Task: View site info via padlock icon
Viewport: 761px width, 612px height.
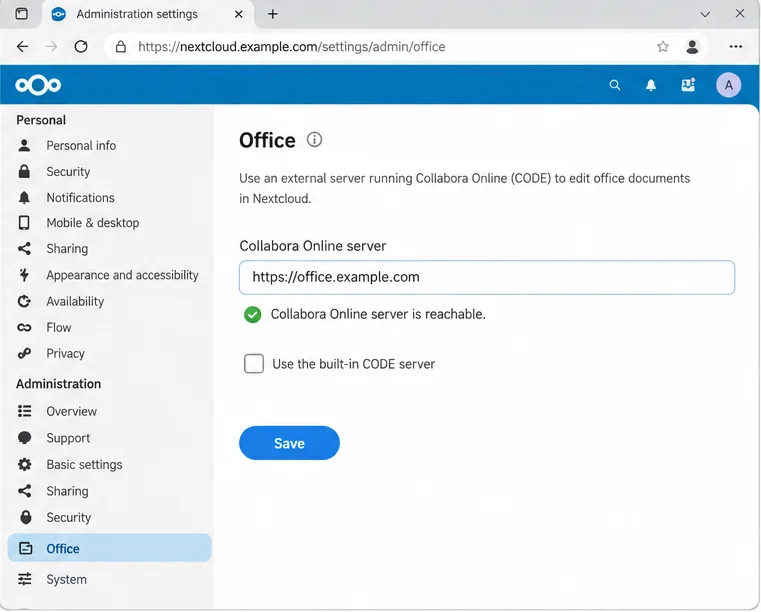Action: (121, 47)
